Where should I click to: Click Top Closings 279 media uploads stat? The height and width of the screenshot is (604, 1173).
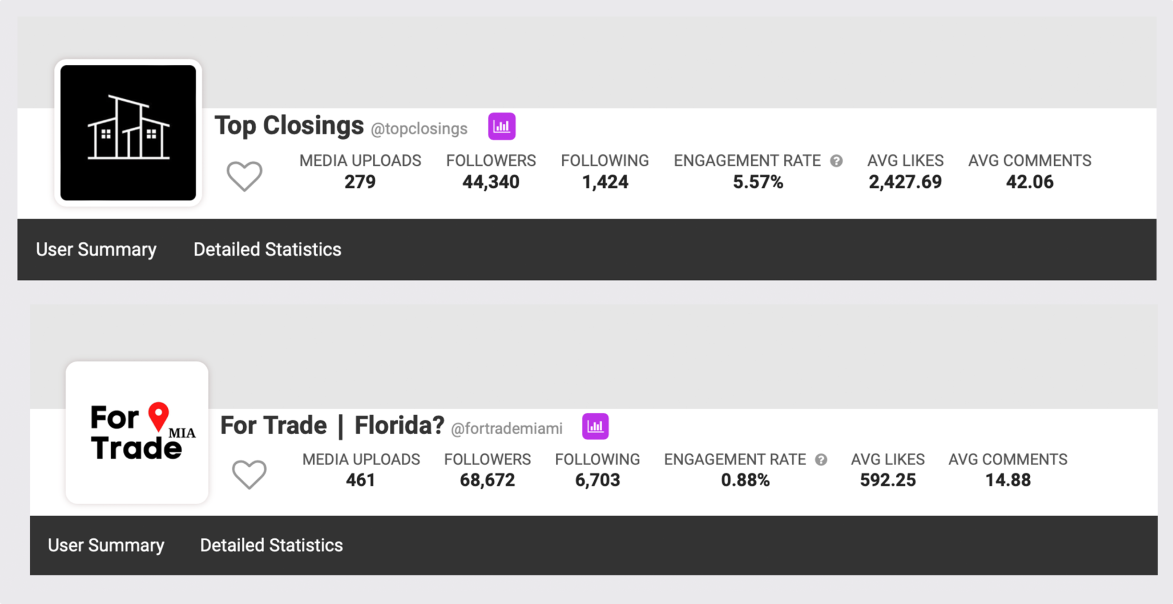click(x=360, y=182)
